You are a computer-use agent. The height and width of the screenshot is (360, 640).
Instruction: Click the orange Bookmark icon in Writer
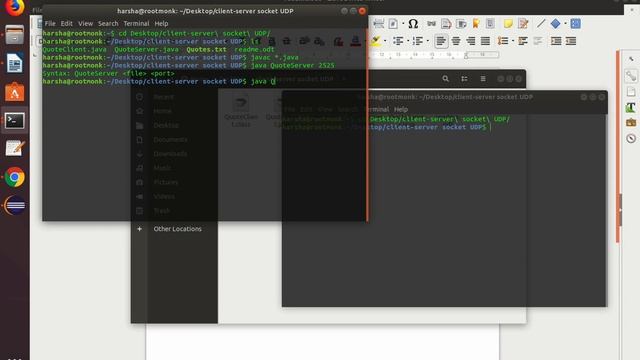click(x=476, y=24)
